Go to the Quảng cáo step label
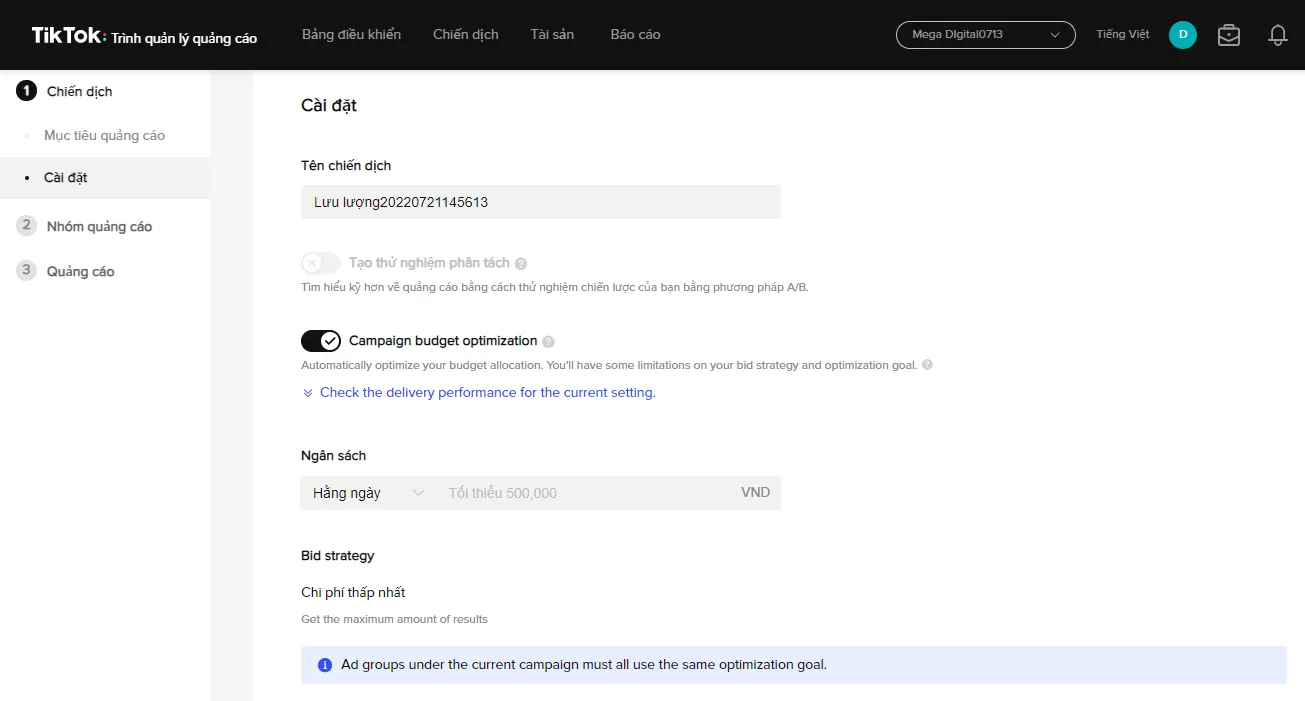The image size is (1305, 701). click(x=81, y=271)
